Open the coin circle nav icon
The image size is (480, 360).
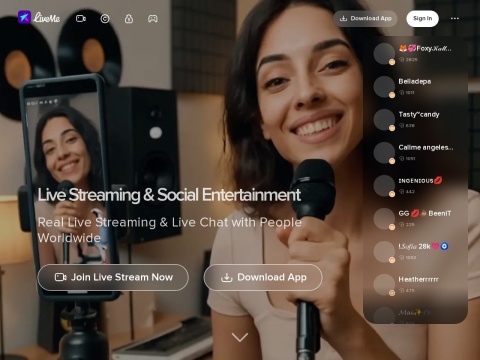click(x=105, y=19)
